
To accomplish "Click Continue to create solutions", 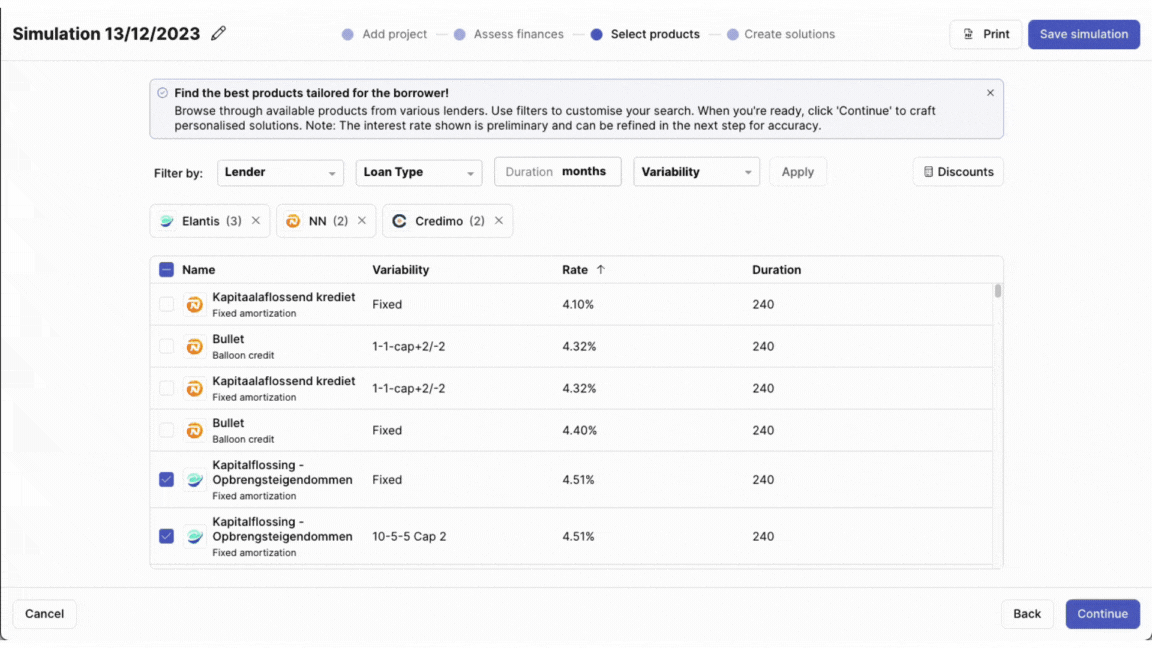I will coord(1102,613).
